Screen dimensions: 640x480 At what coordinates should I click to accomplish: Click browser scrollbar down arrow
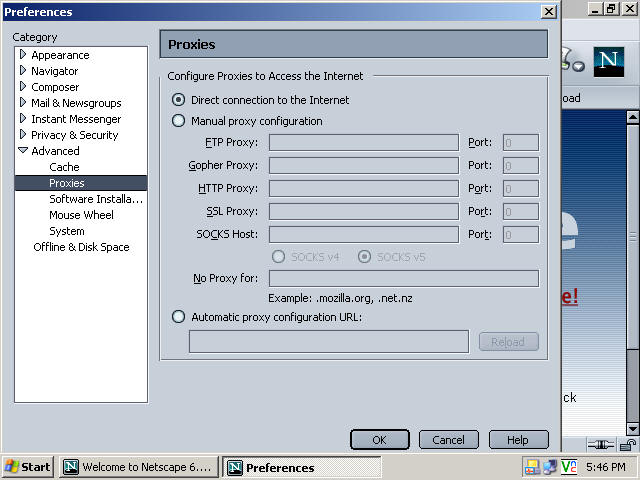click(633, 429)
